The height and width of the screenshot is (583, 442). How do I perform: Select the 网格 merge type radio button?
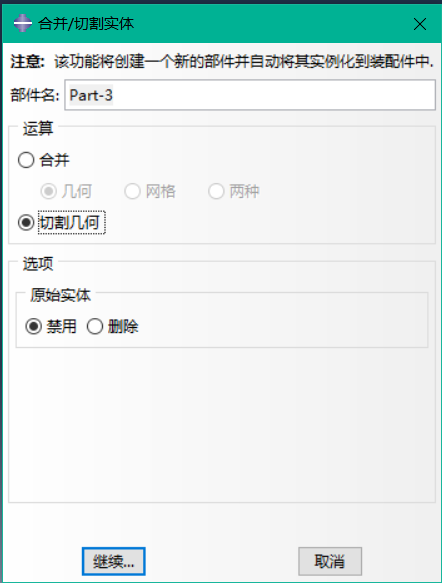pyautogui.click(x=132, y=191)
